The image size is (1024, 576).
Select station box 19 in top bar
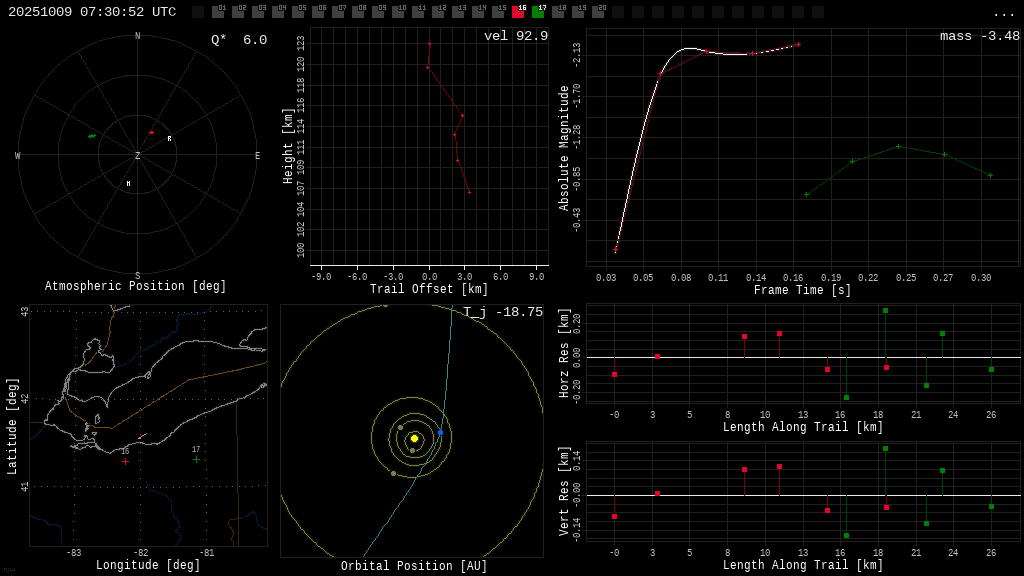point(578,12)
